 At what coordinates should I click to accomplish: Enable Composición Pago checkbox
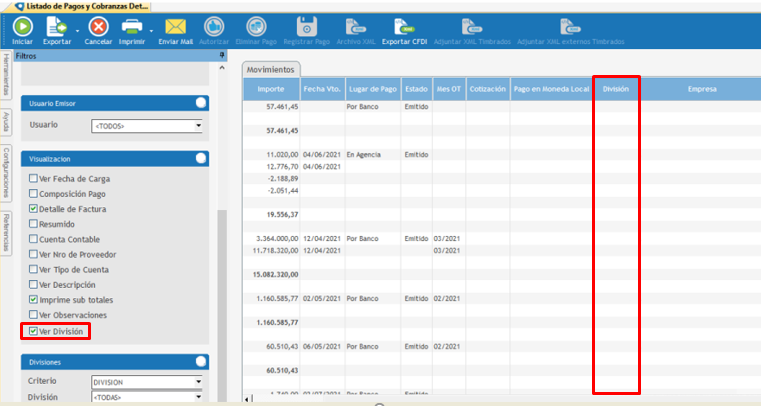tap(33, 193)
